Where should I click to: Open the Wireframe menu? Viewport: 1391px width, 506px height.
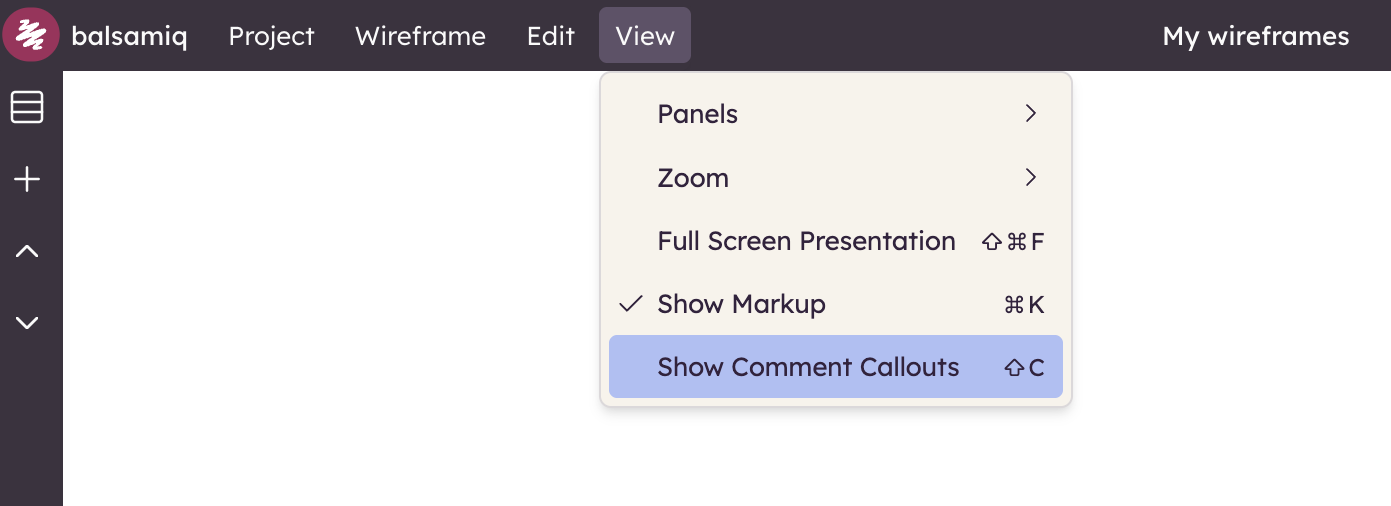coord(420,36)
